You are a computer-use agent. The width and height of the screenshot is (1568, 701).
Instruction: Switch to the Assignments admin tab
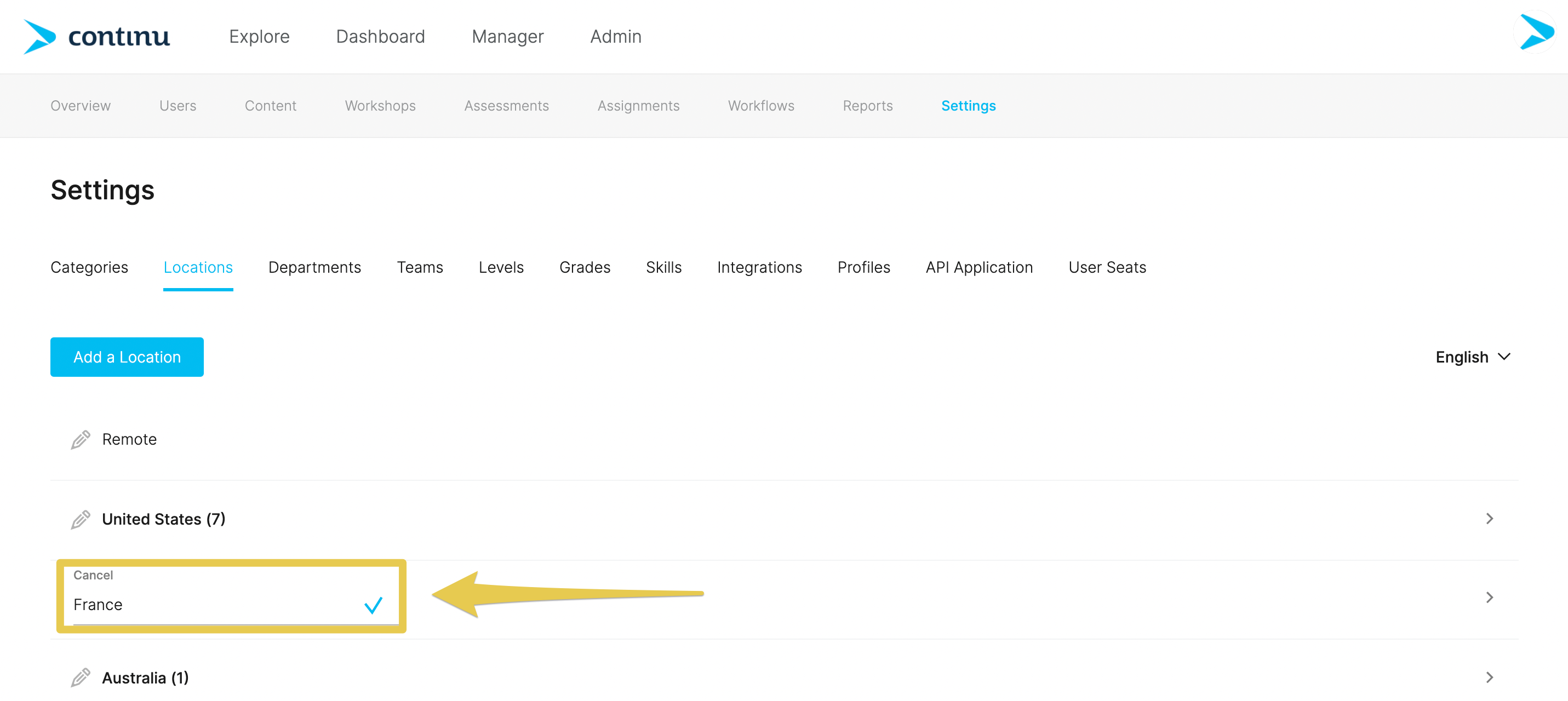tap(638, 106)
